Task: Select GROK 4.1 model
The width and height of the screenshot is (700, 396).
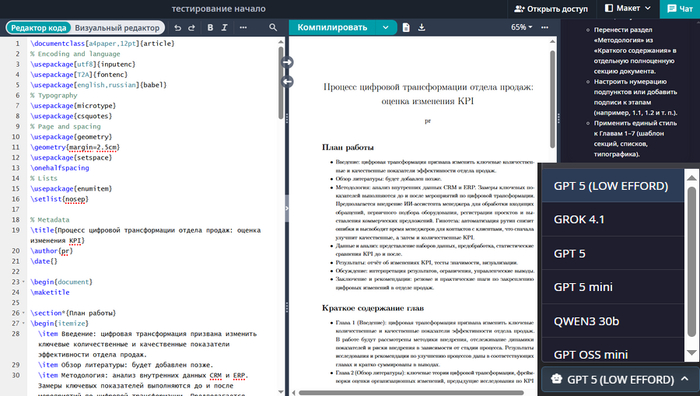Action: (x=612, y=220)
